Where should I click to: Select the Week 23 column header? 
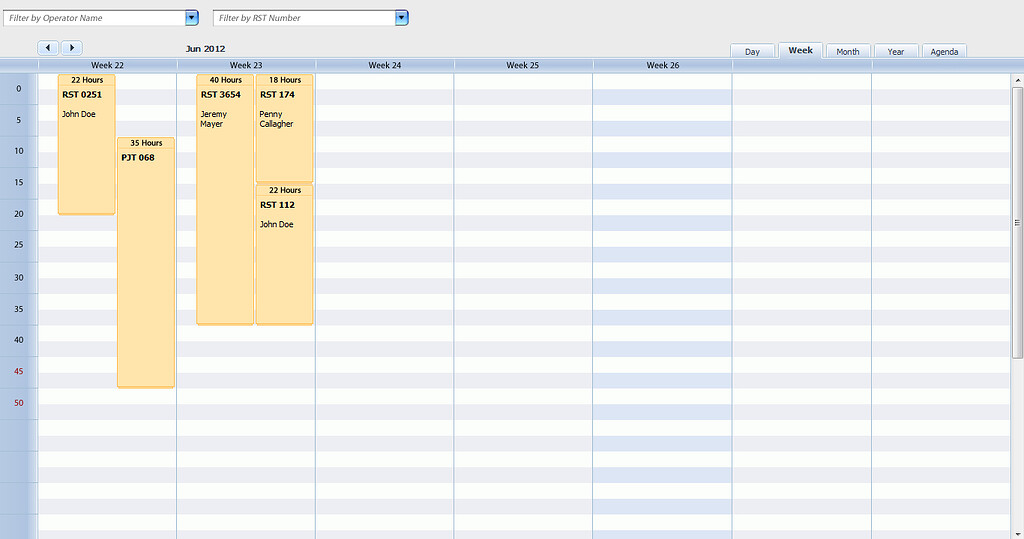[246, 65]
